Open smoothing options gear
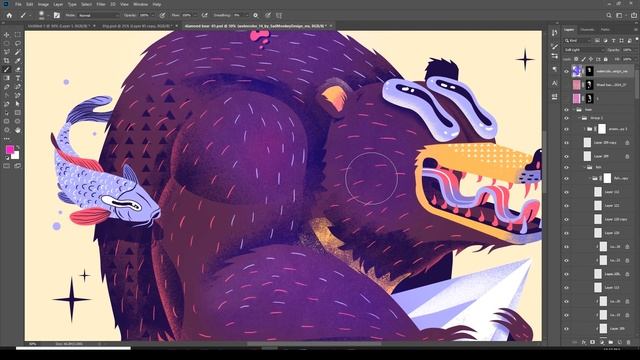This screenshot has width=640, height=360. 256,16
